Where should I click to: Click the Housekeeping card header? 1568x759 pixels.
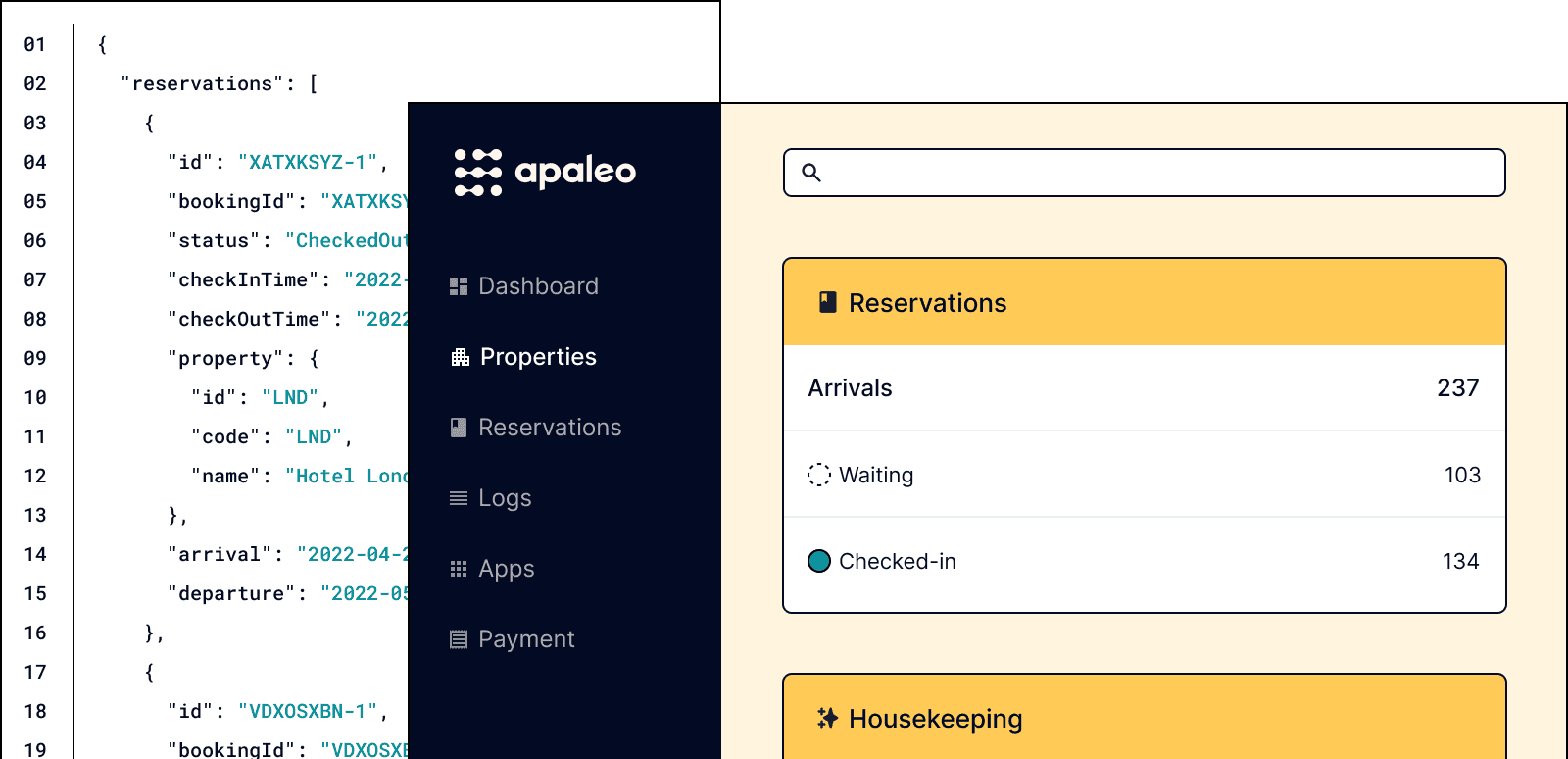[1144, 718]
